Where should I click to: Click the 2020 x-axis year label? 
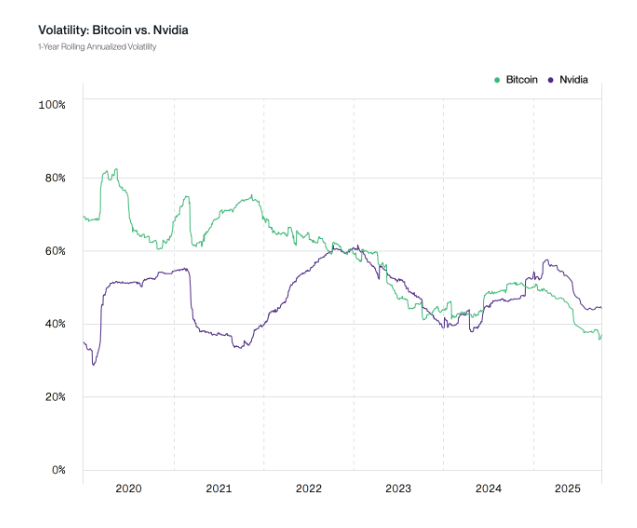[x=129, y=489]
